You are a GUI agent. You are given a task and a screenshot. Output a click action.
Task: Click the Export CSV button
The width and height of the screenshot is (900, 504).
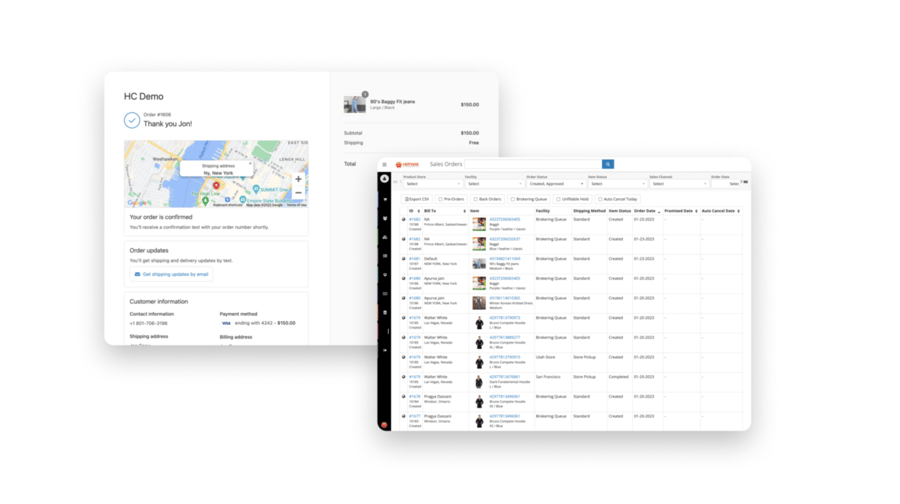(x=419, y=199)
